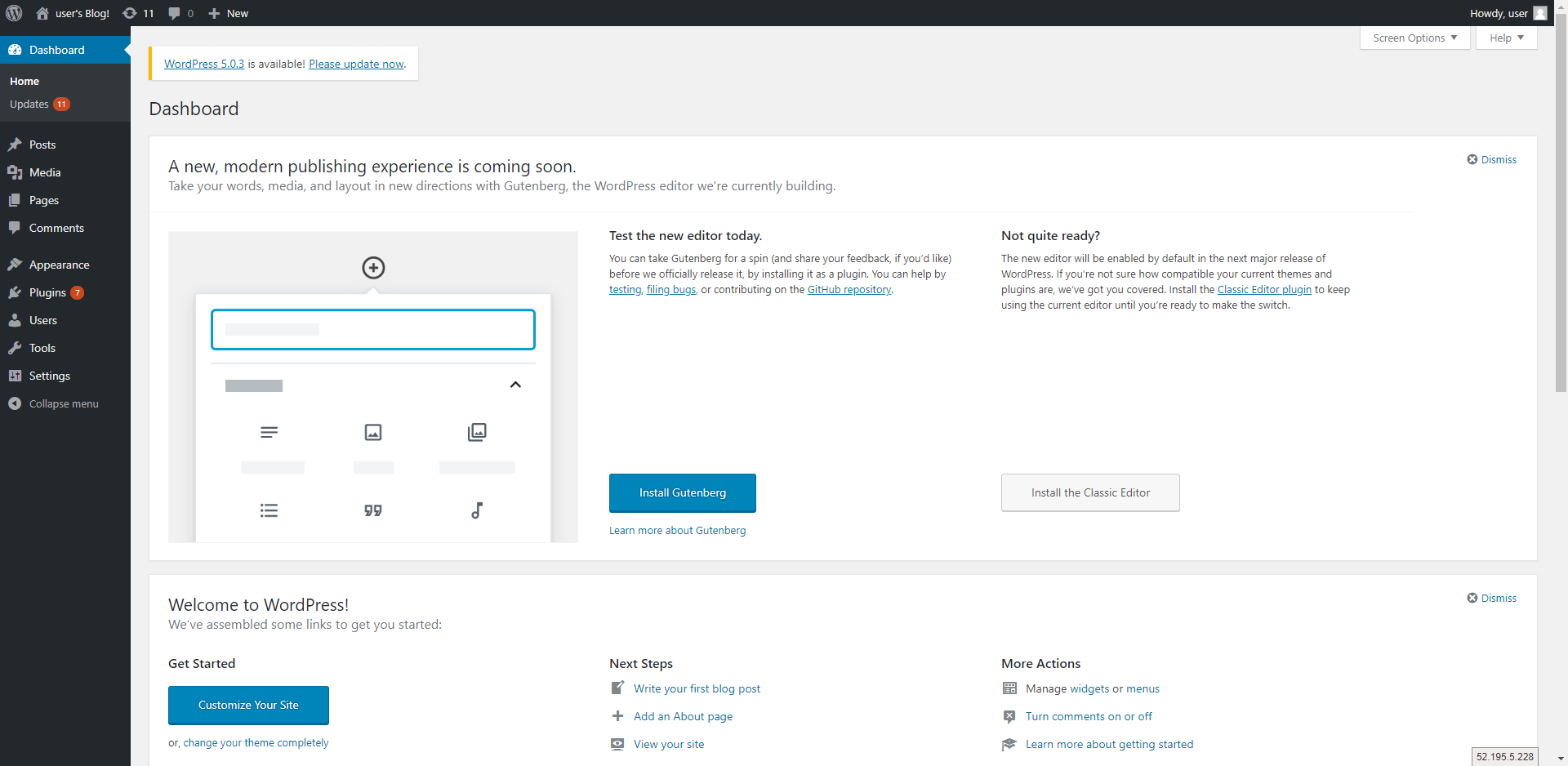Viewport: 1568px width, 766px height.
Task: Click the Tools wrench icon
Action: [x=15, y=348]
